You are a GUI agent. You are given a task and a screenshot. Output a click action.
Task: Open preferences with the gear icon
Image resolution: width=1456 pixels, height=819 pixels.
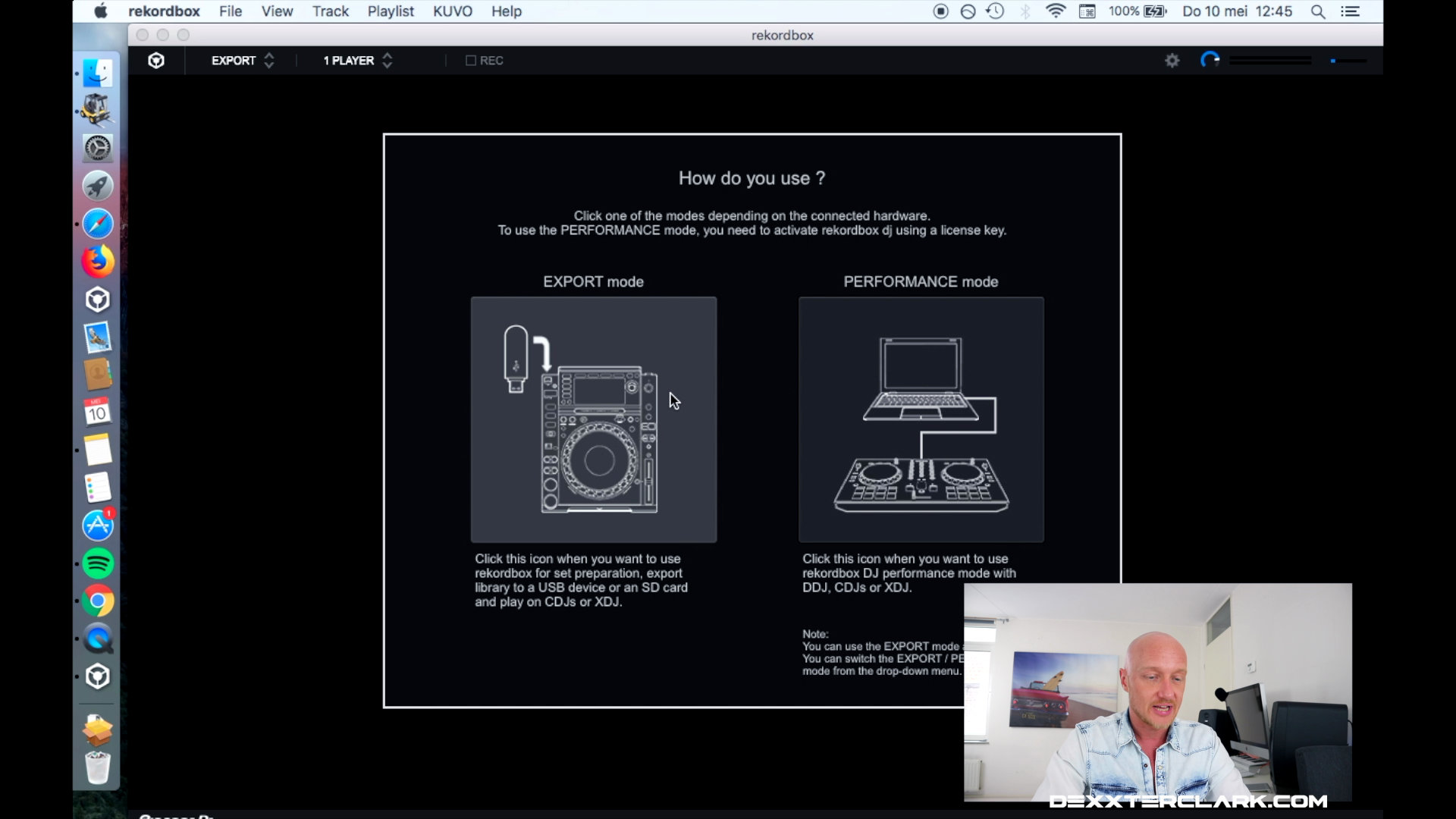1172,61
